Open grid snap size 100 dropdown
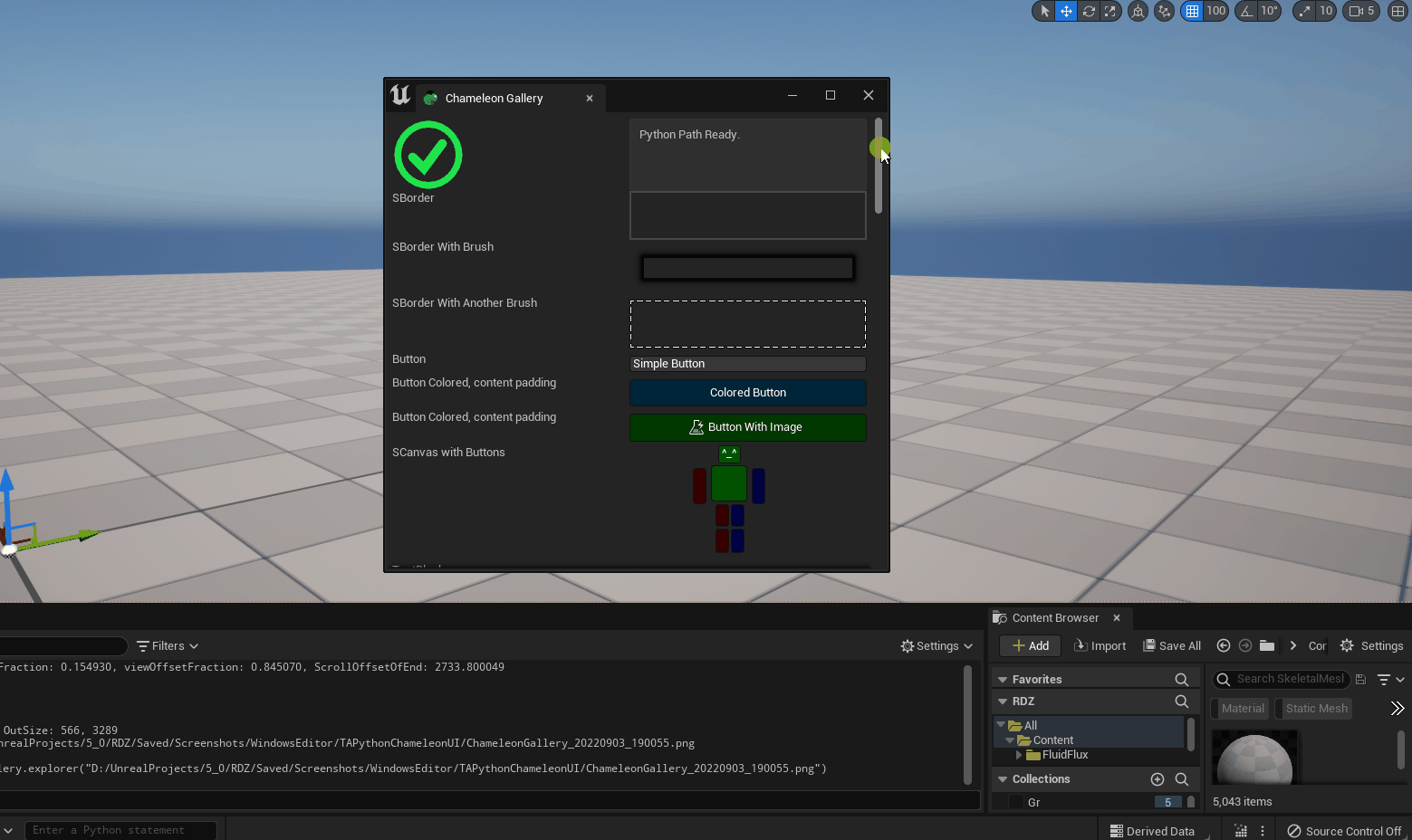The height and width of the screenshot is (840, 1412). [1215, 11]
